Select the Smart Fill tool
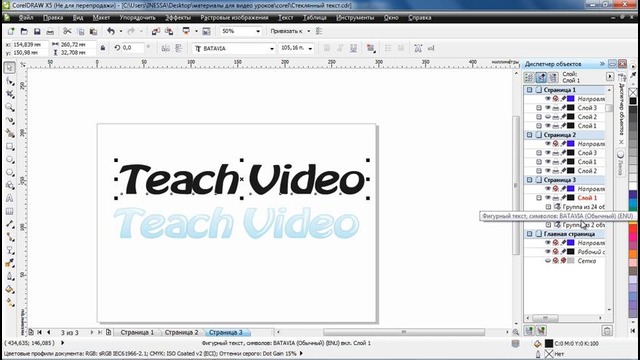Viewport: 640px width, 360px height. point(10,133)
